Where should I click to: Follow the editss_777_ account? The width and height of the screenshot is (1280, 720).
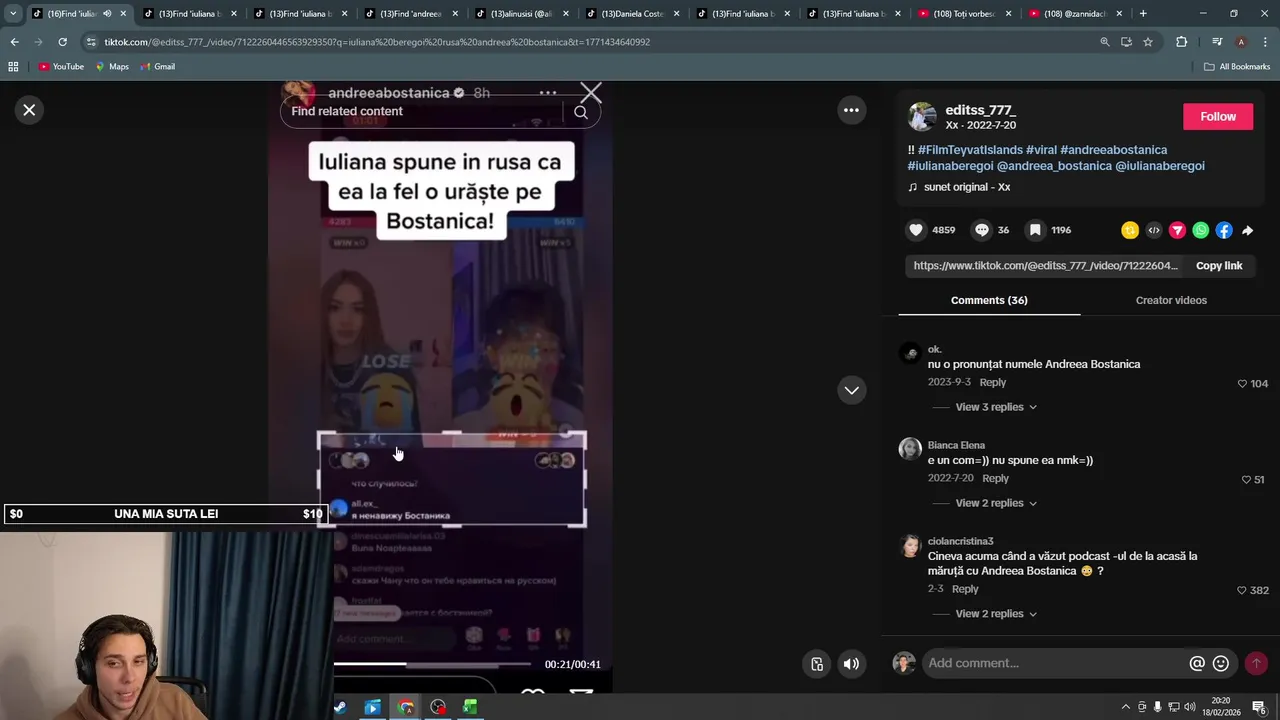tap(1218, 116)
